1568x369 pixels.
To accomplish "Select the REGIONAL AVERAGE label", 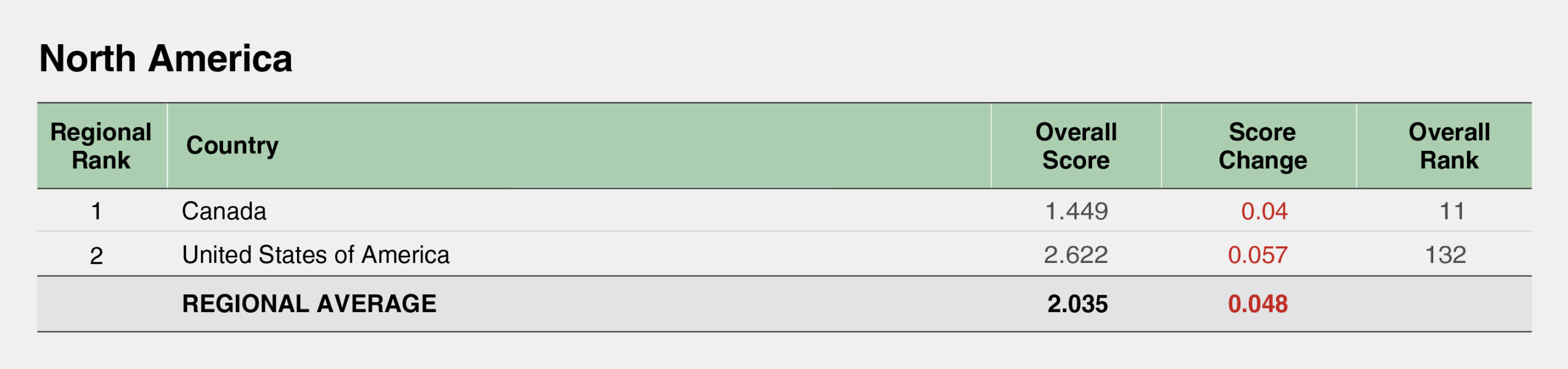I will (309, 304).
